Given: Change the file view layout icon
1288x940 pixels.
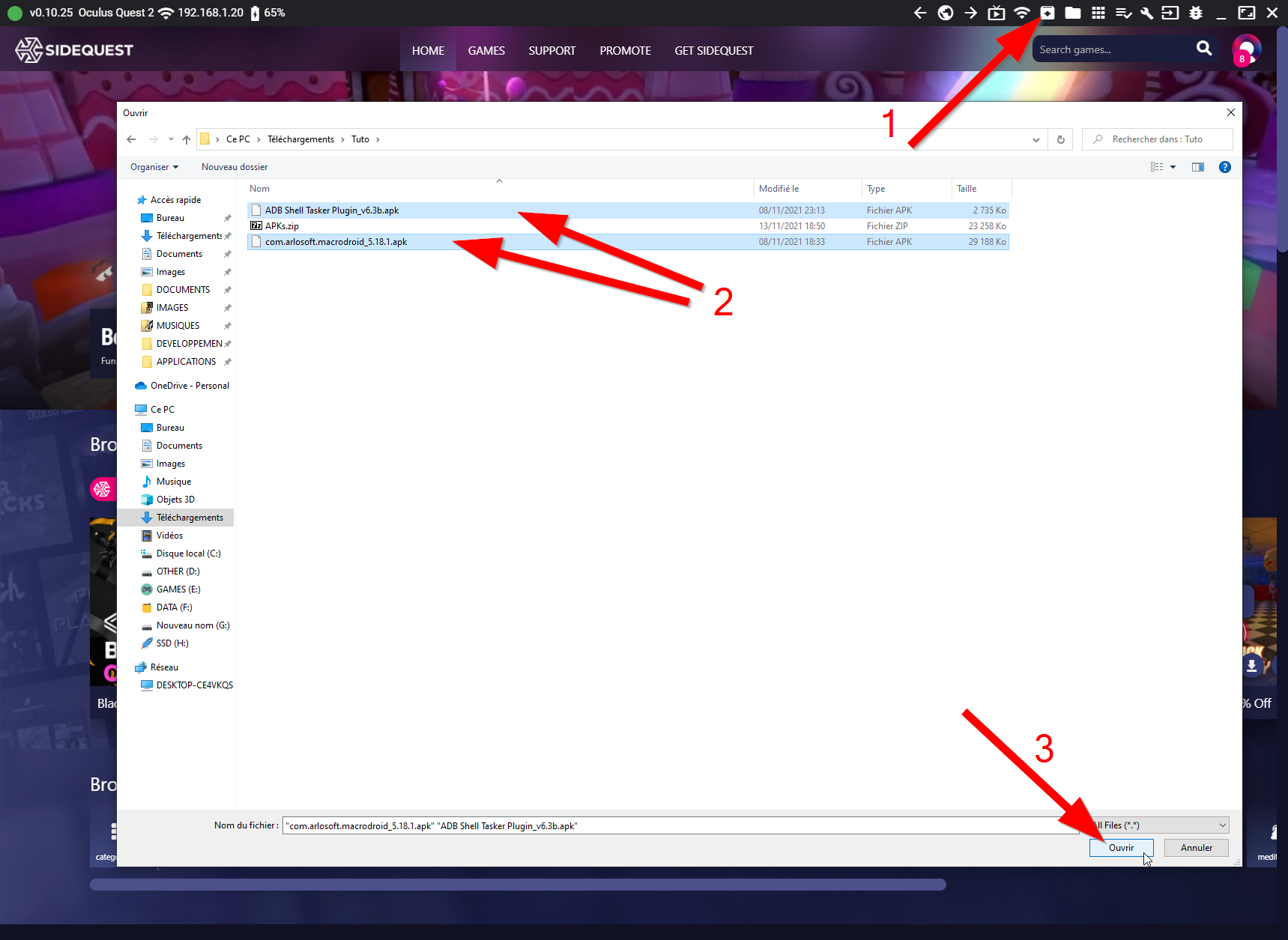Looking at the screenshot, I should (1157, 167).
